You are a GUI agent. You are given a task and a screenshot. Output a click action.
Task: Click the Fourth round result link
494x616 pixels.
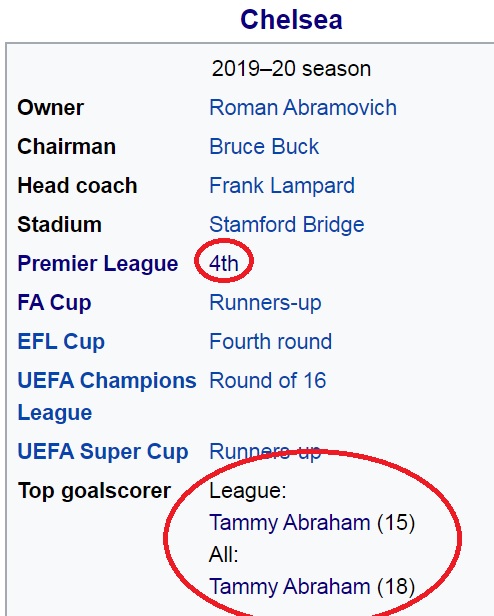tap(270, 341)
